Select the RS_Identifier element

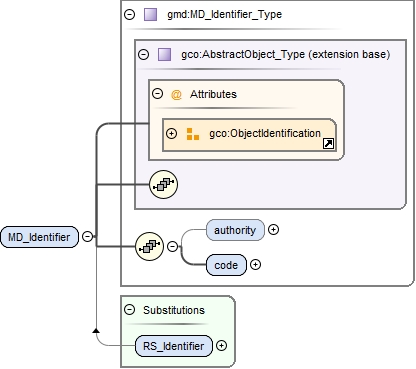173,346
